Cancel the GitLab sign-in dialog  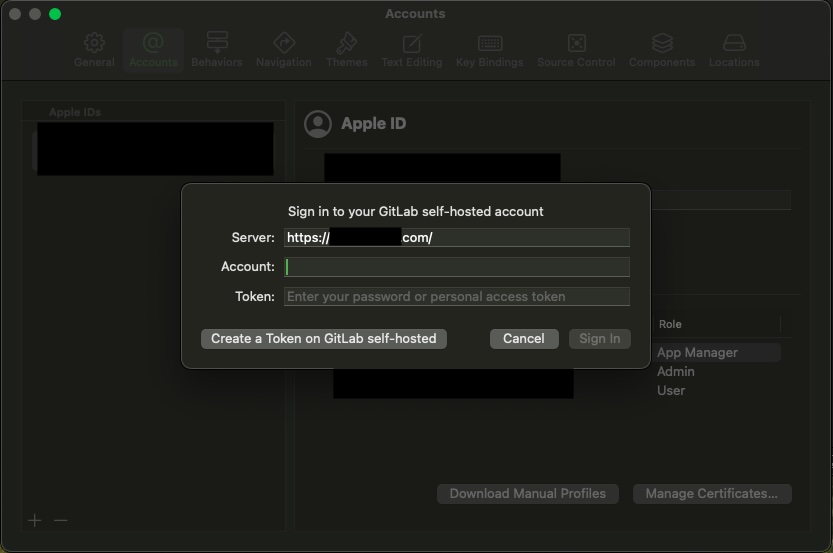[523, 339]
